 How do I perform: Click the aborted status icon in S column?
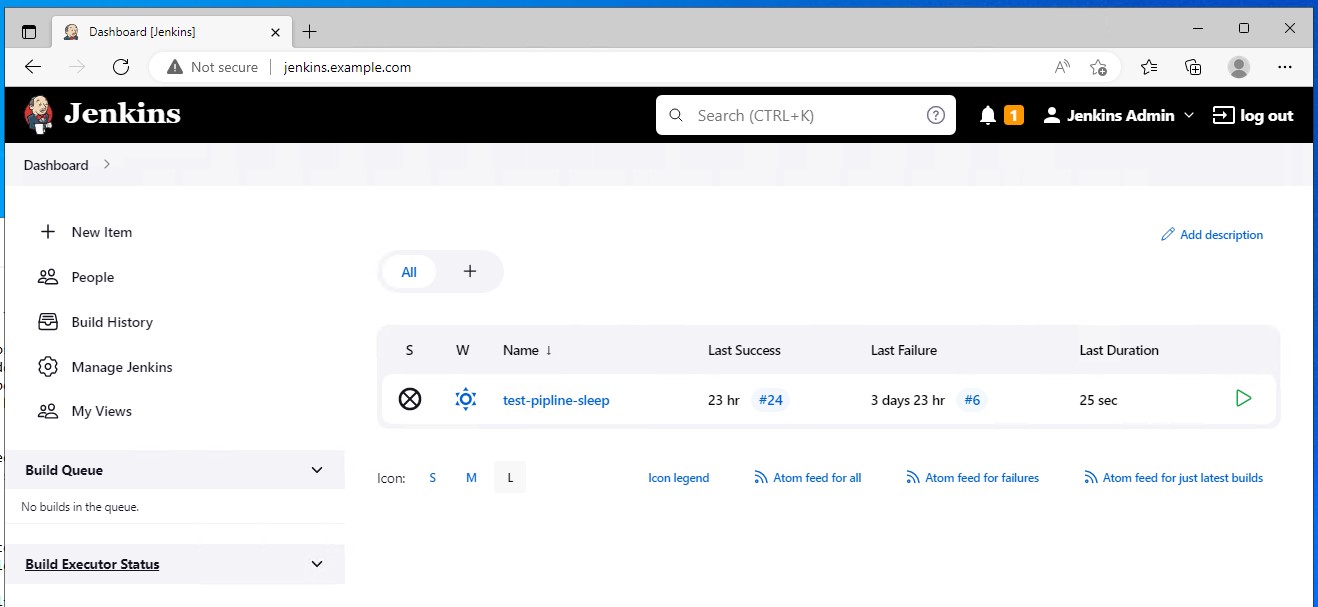coord(410,400)
